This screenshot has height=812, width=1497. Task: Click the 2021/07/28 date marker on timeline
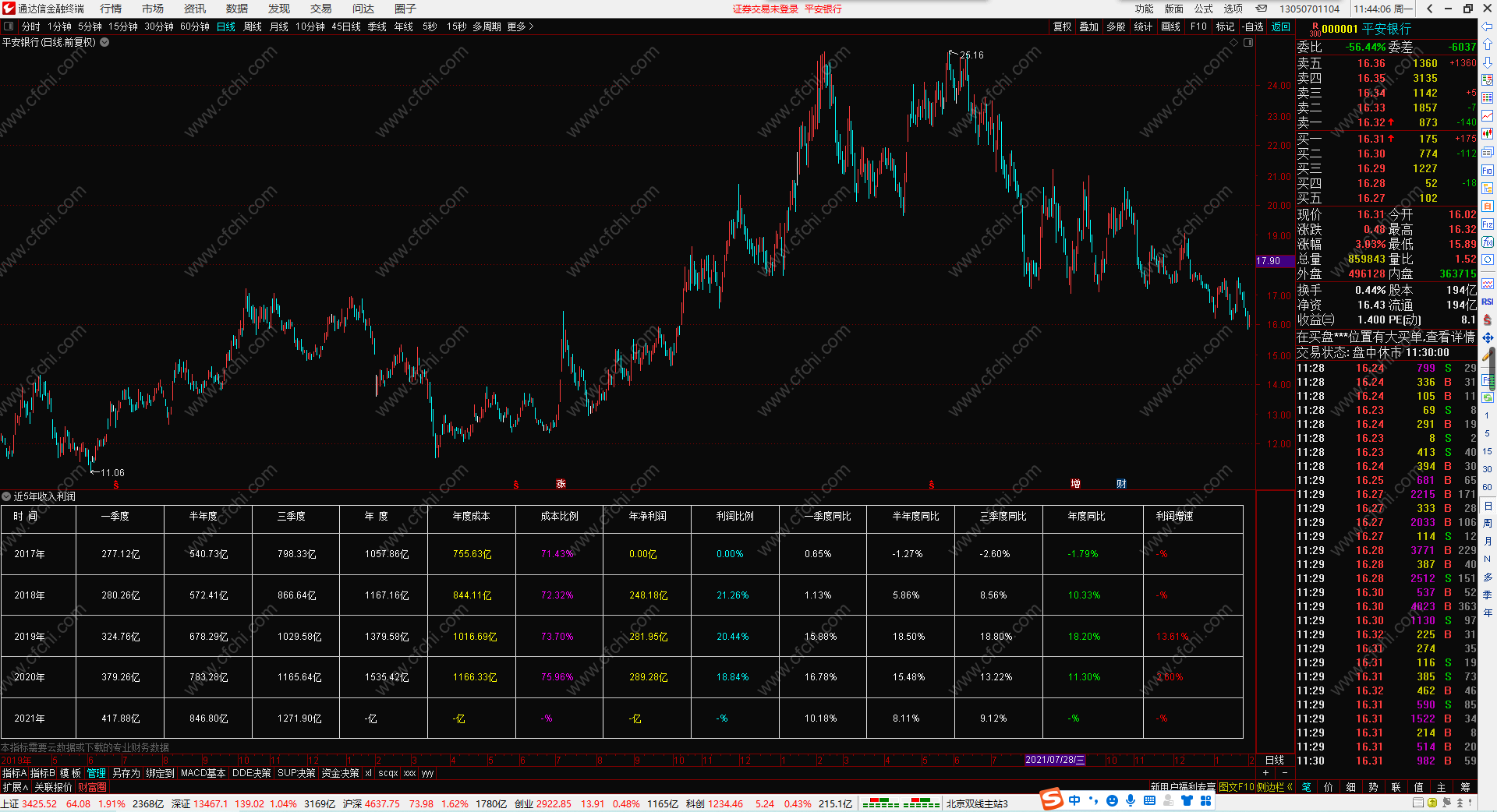pos(1055,760)
